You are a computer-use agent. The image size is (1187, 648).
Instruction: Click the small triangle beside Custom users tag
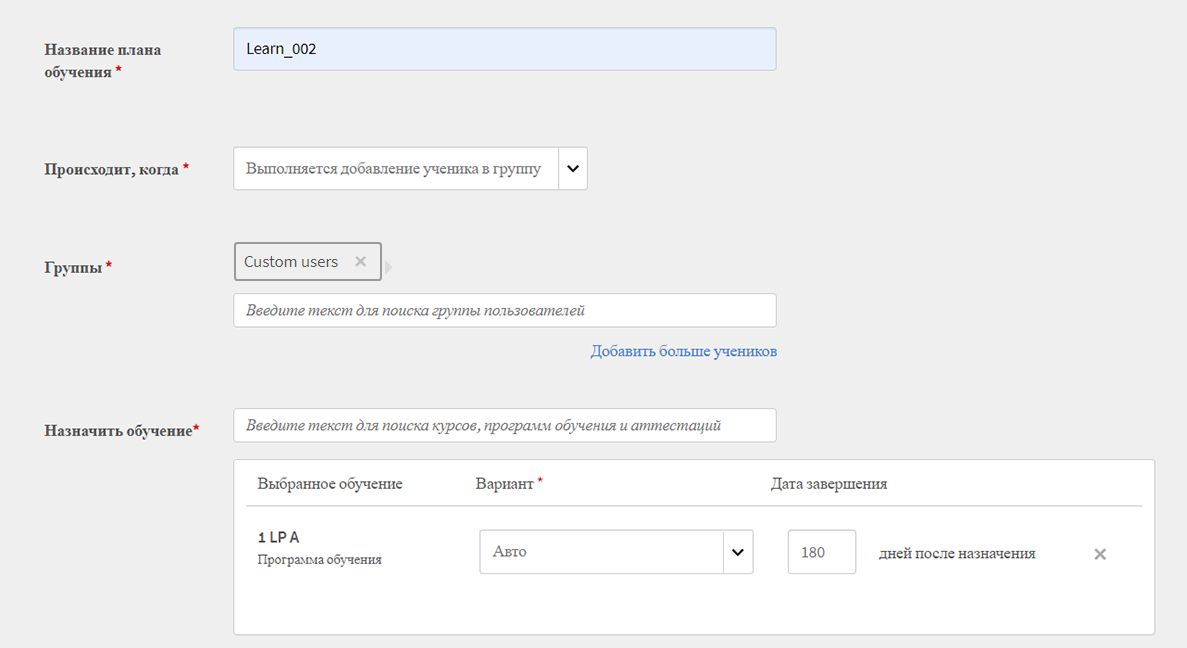tap(389, 267)
